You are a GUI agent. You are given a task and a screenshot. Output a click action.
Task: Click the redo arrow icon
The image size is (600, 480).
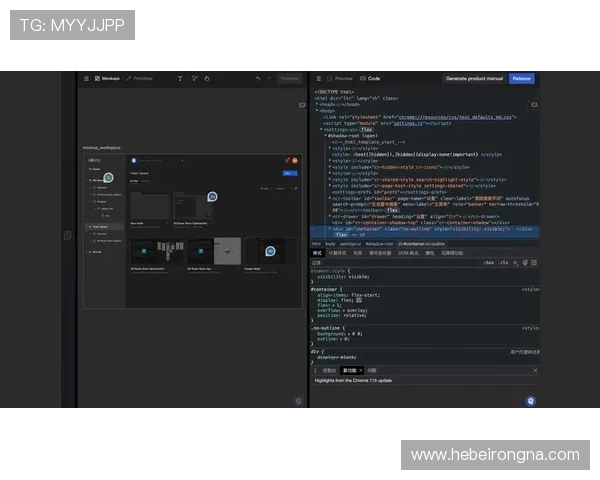pos(269,78)
